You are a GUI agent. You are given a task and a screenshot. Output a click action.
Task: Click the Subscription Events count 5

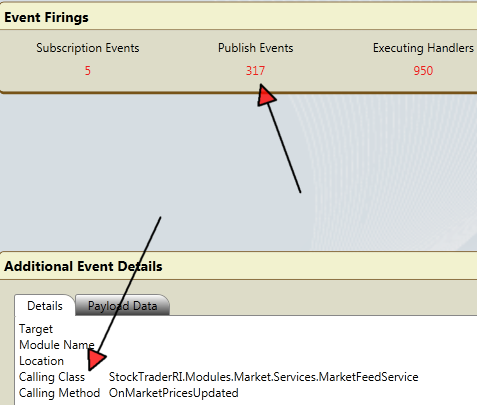(88, 71)
